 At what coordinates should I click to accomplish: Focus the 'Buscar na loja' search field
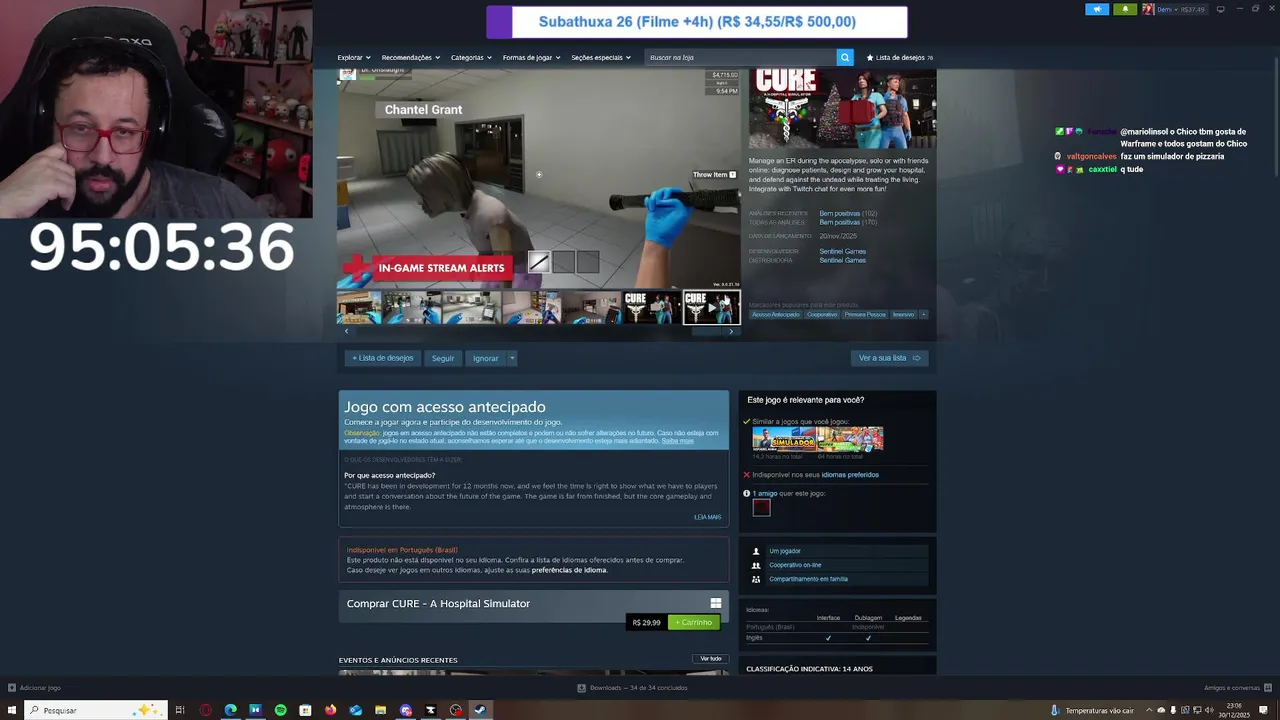[x=740, y=57]
